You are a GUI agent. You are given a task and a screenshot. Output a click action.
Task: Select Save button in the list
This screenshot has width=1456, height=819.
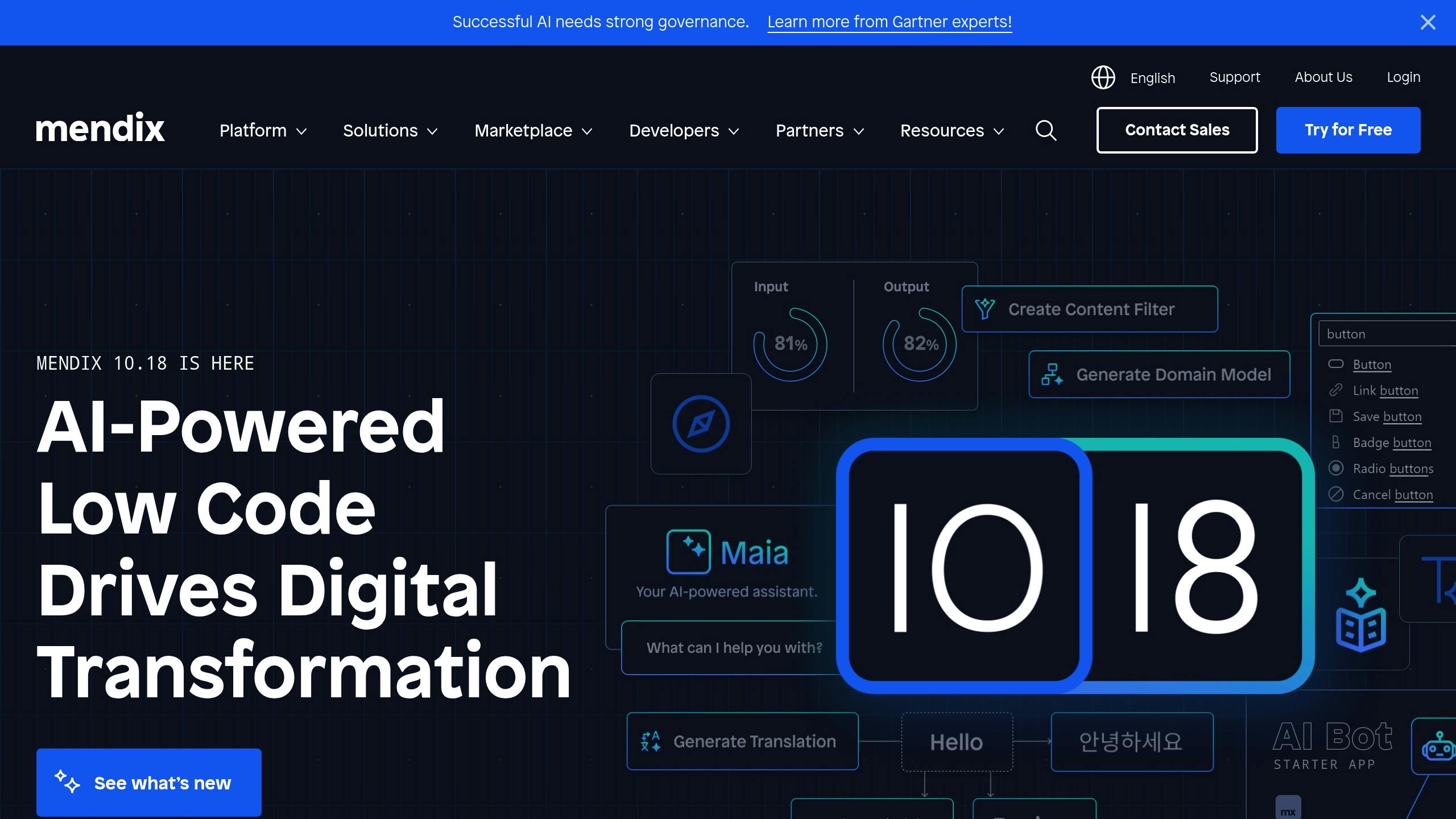[1387, 416]
